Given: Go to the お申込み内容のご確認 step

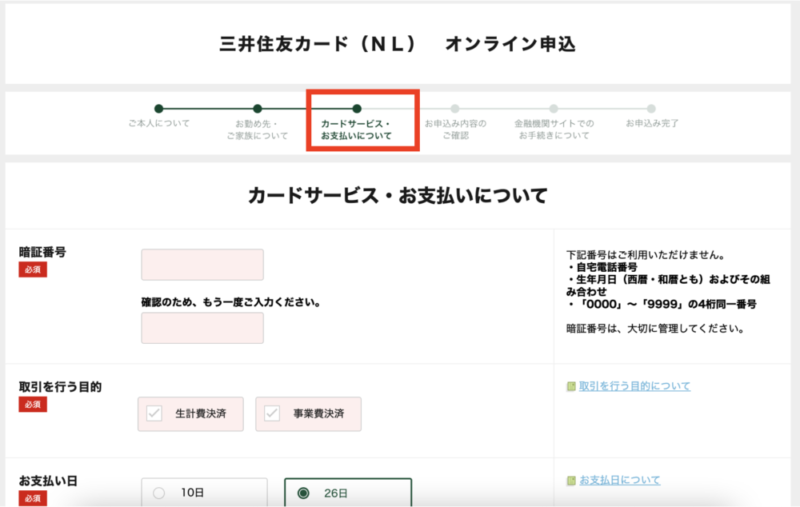Looking at the screenshot, I should (x=455, y=123).
